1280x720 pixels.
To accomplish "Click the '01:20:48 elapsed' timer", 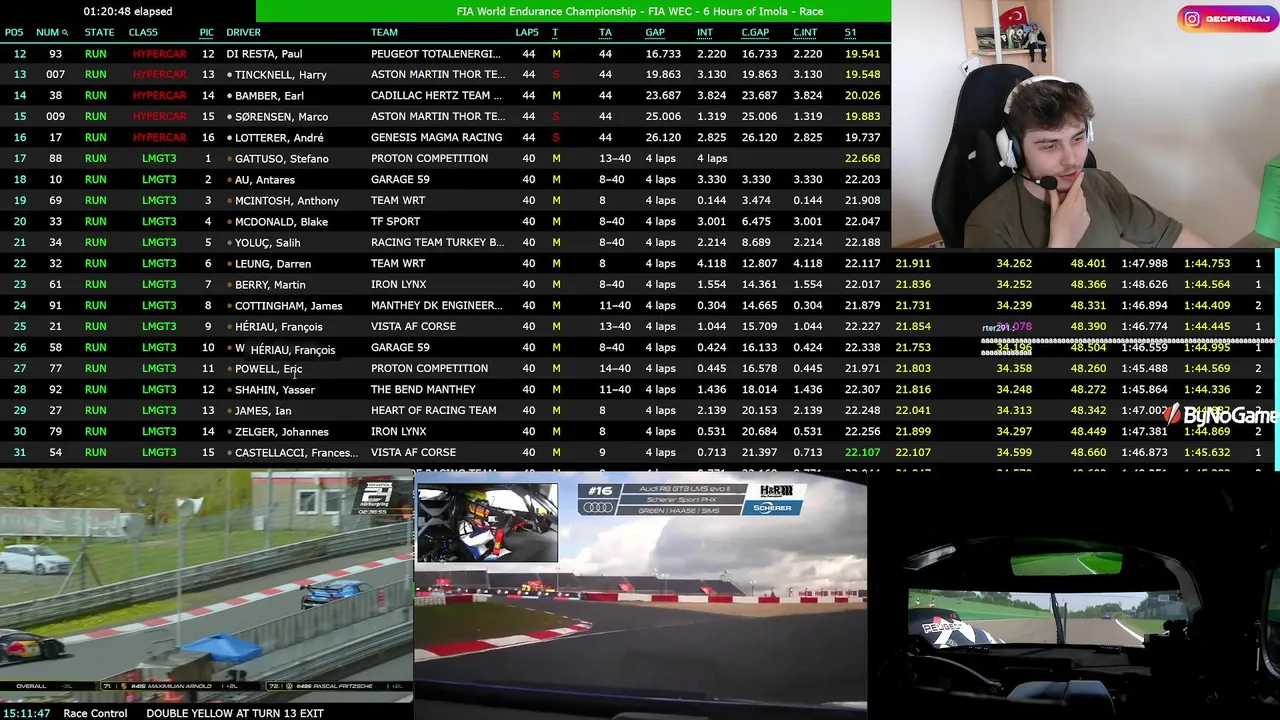I will tap(128, 12).
